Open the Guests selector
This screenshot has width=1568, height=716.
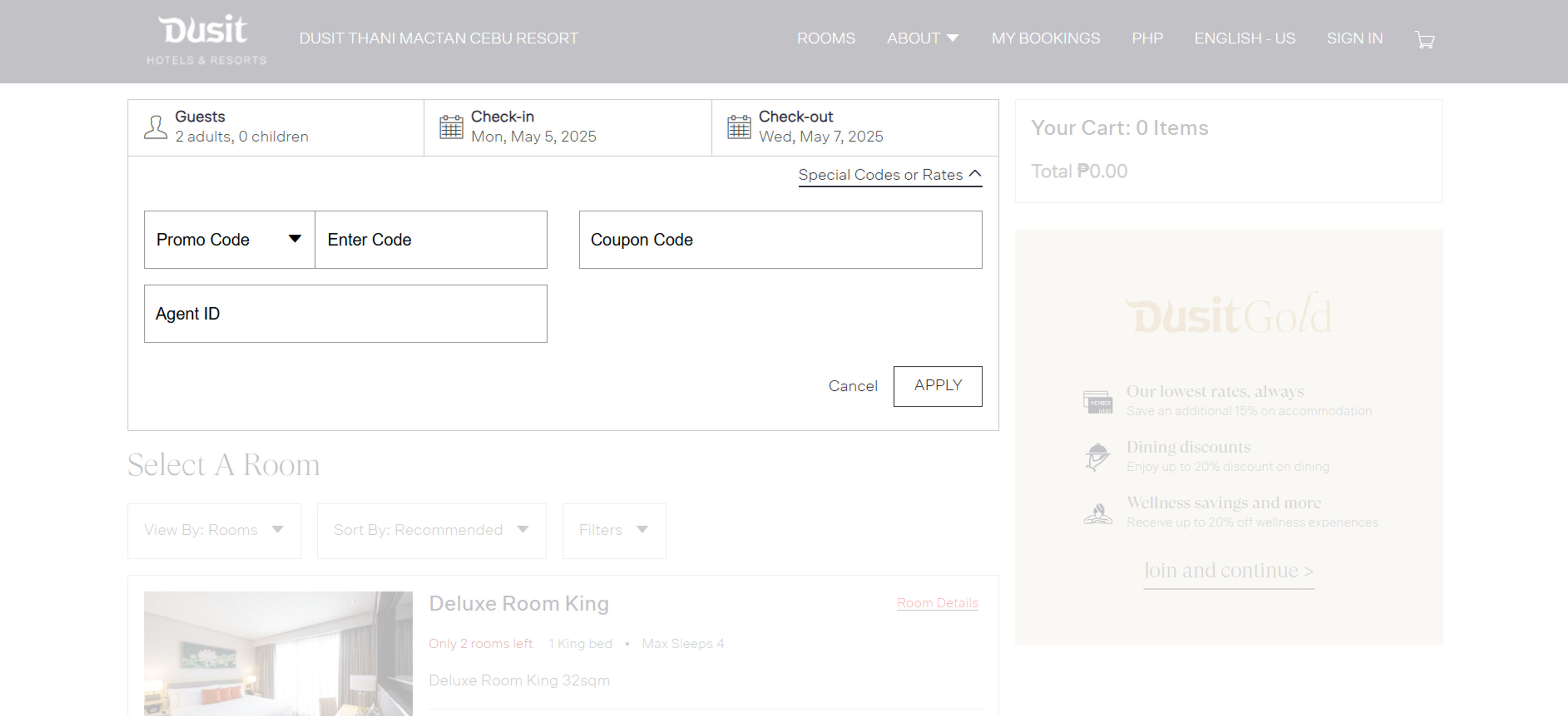276,127
